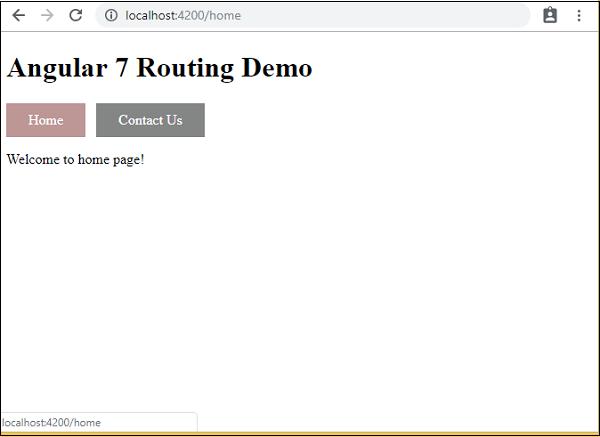
Task: Click blank area right of Contact Us
Action: pos(400,120)
